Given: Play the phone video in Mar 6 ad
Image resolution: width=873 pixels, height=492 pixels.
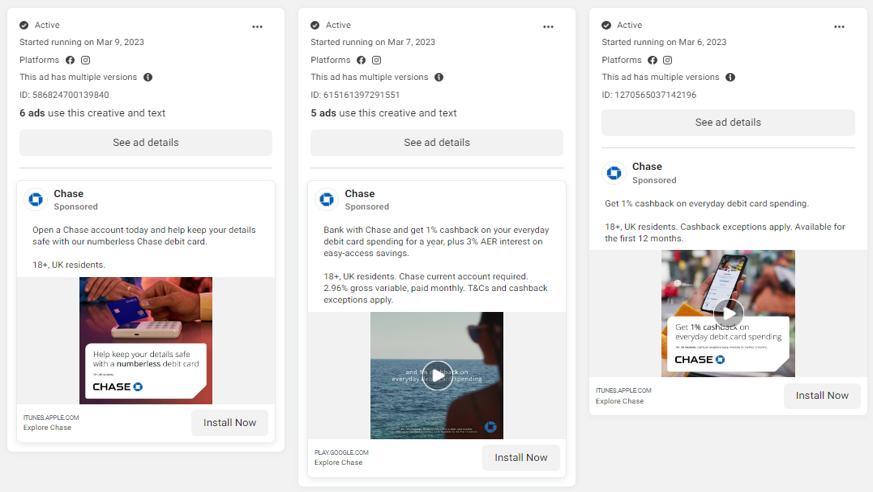Looking at the screenshot, I should 728,313.
